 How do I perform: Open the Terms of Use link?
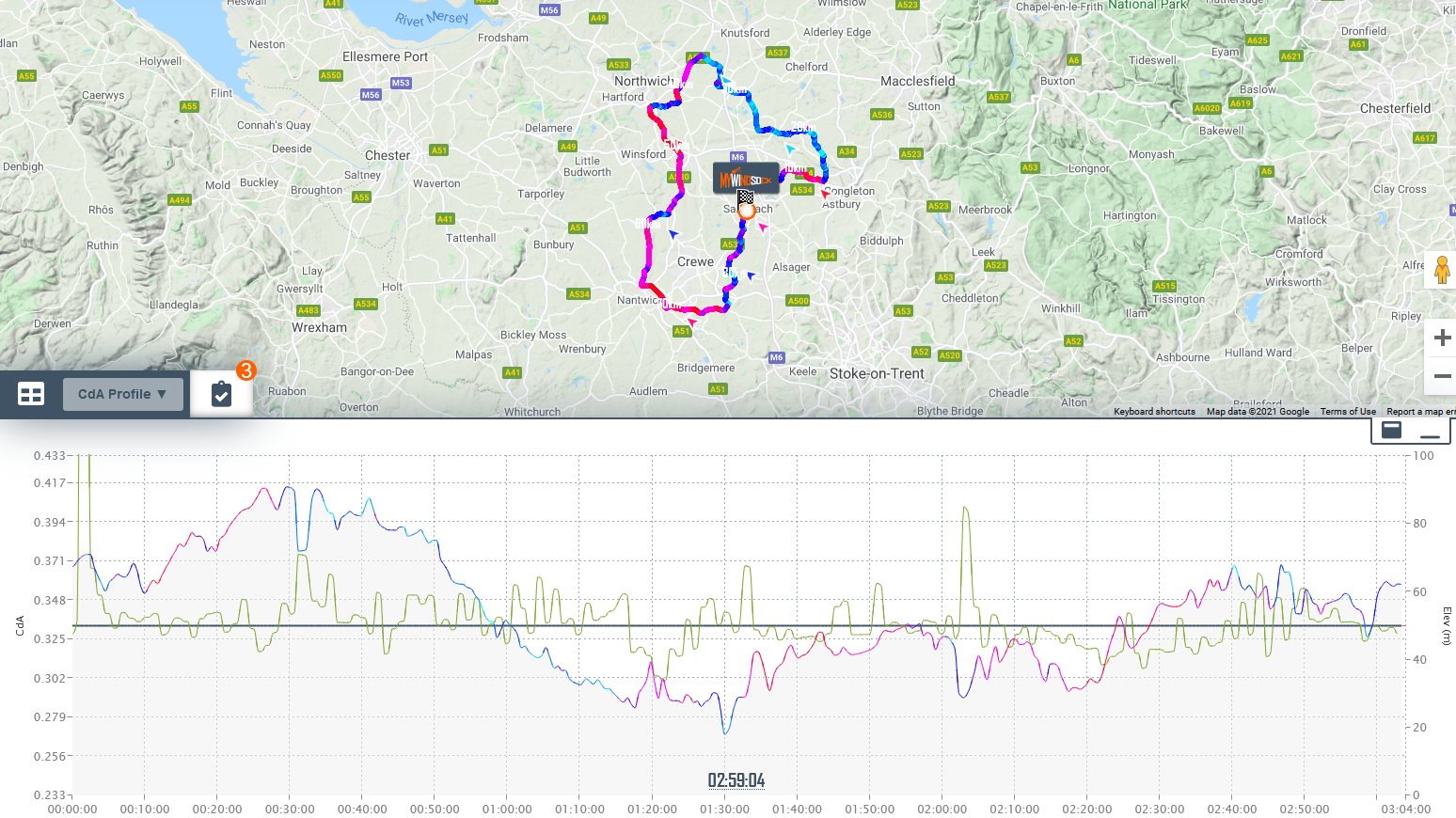pyautogui.click(x=1347, y=412)
